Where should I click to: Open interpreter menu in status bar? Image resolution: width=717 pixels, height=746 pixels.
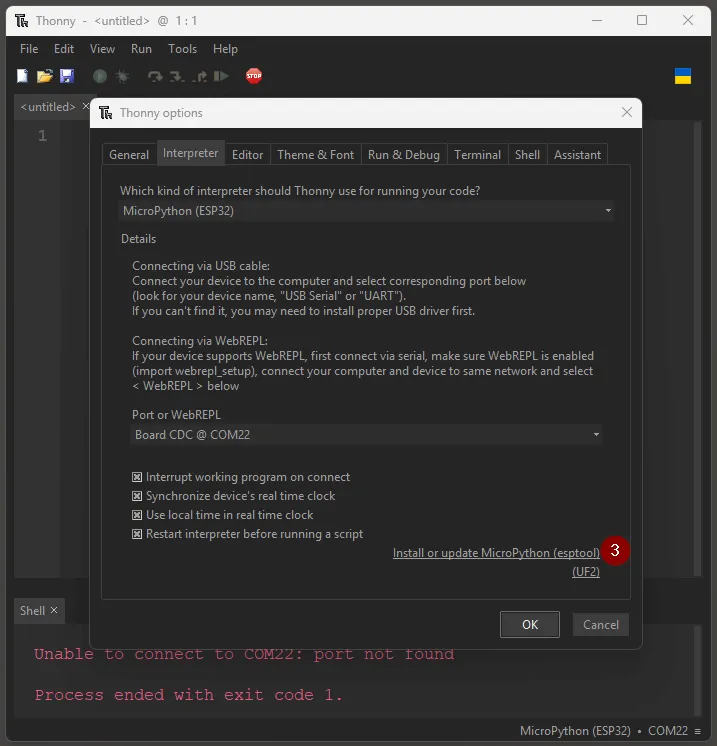click(x=697, y=731)
